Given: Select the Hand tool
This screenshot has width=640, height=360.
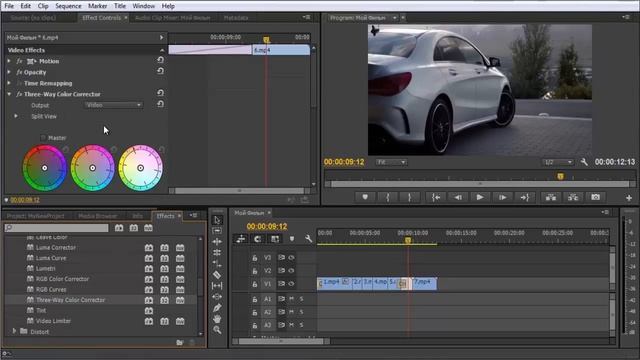Looking at the screenshot, I should click(x=217, y=319).
